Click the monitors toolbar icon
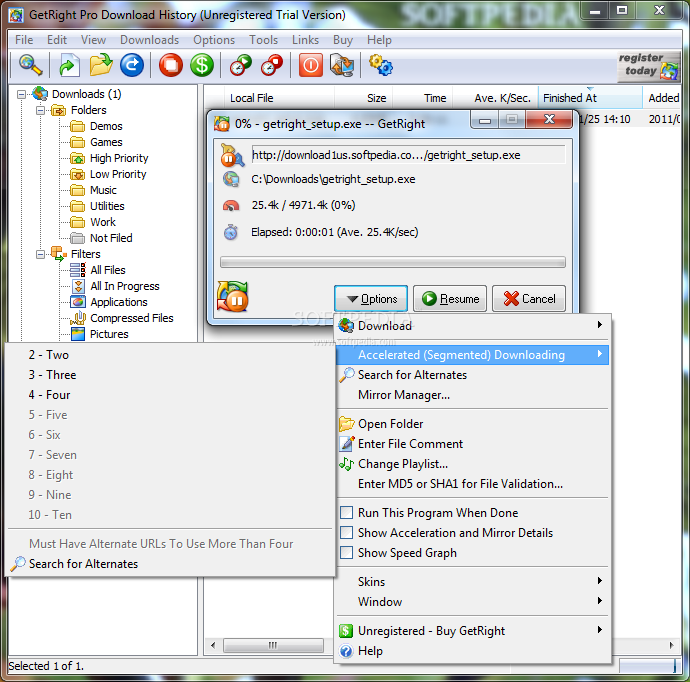The image size is (690, 682). 342,65
